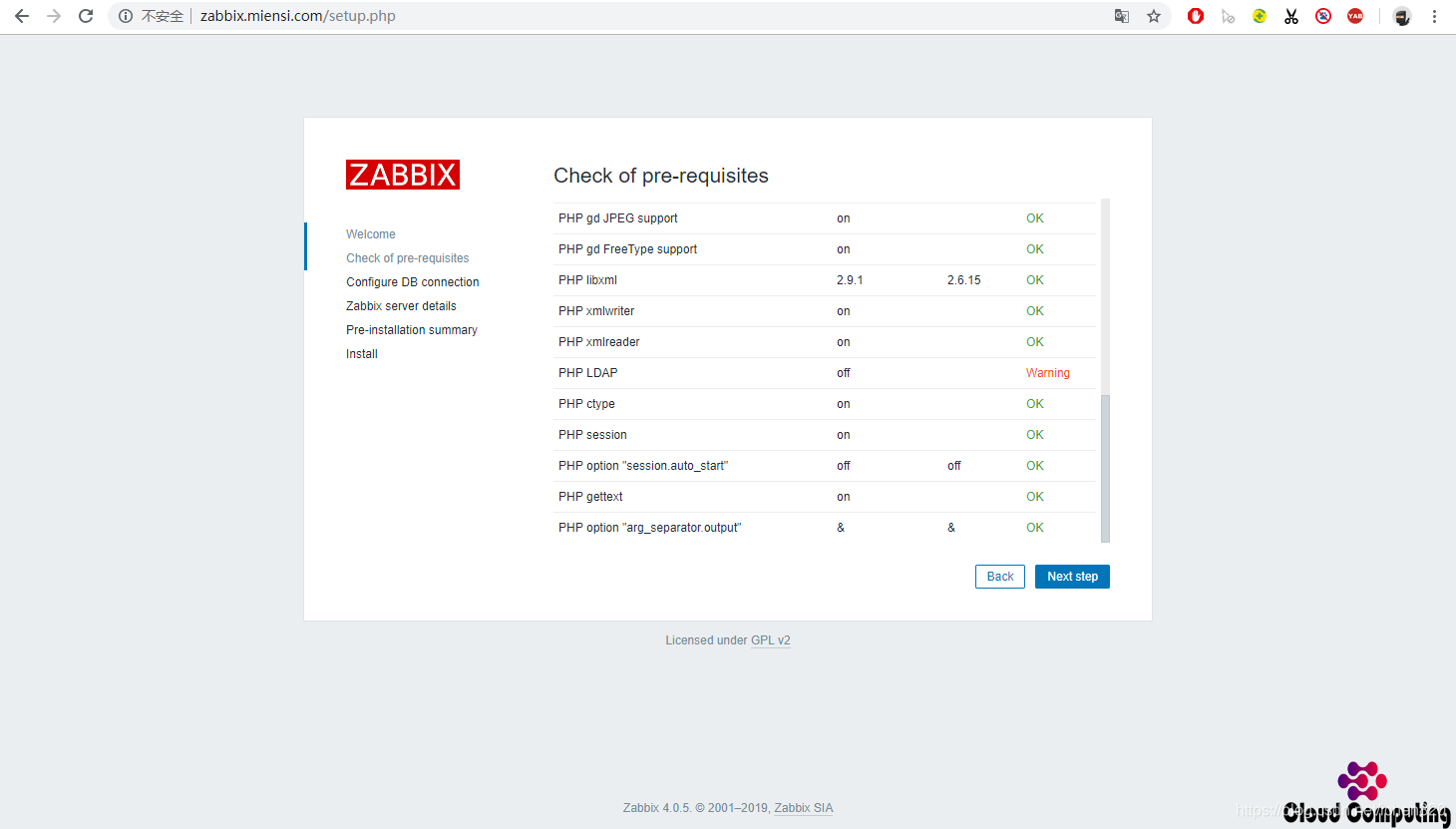Select Check of pre-requisites step

407,258
